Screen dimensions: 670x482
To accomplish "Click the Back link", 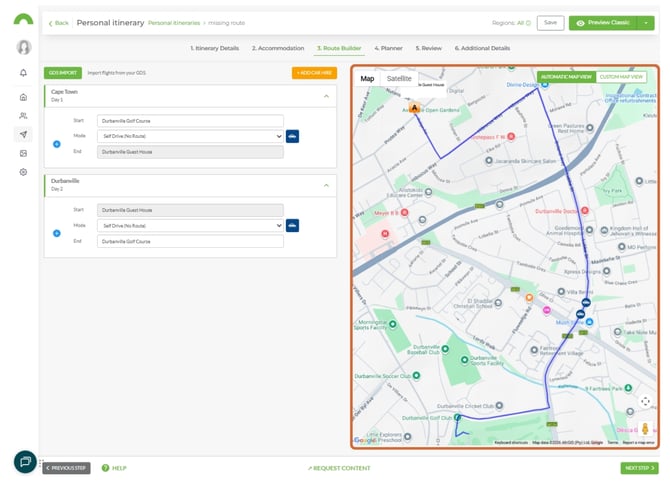I will point(59,23).
